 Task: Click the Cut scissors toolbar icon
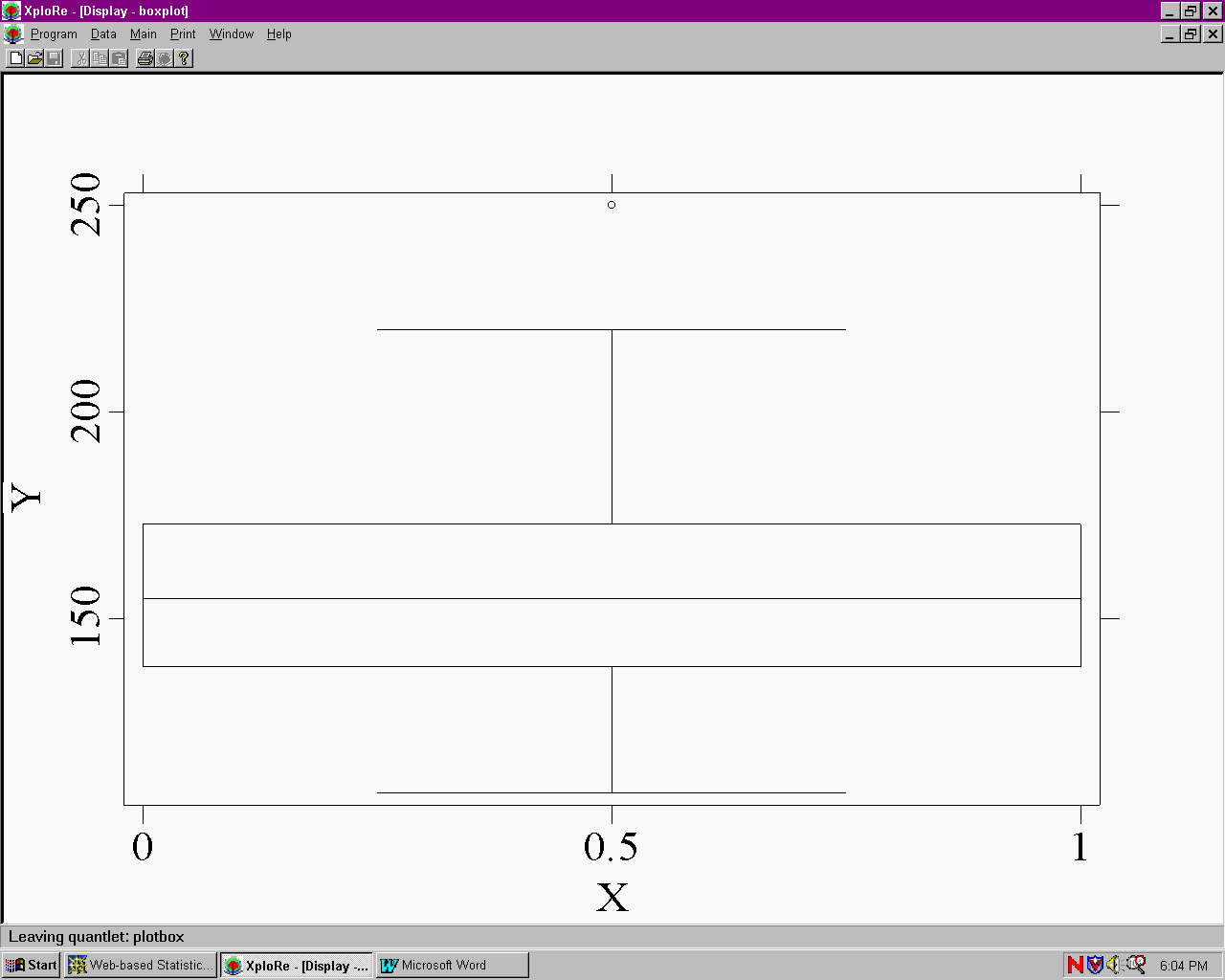click(81, 58)
